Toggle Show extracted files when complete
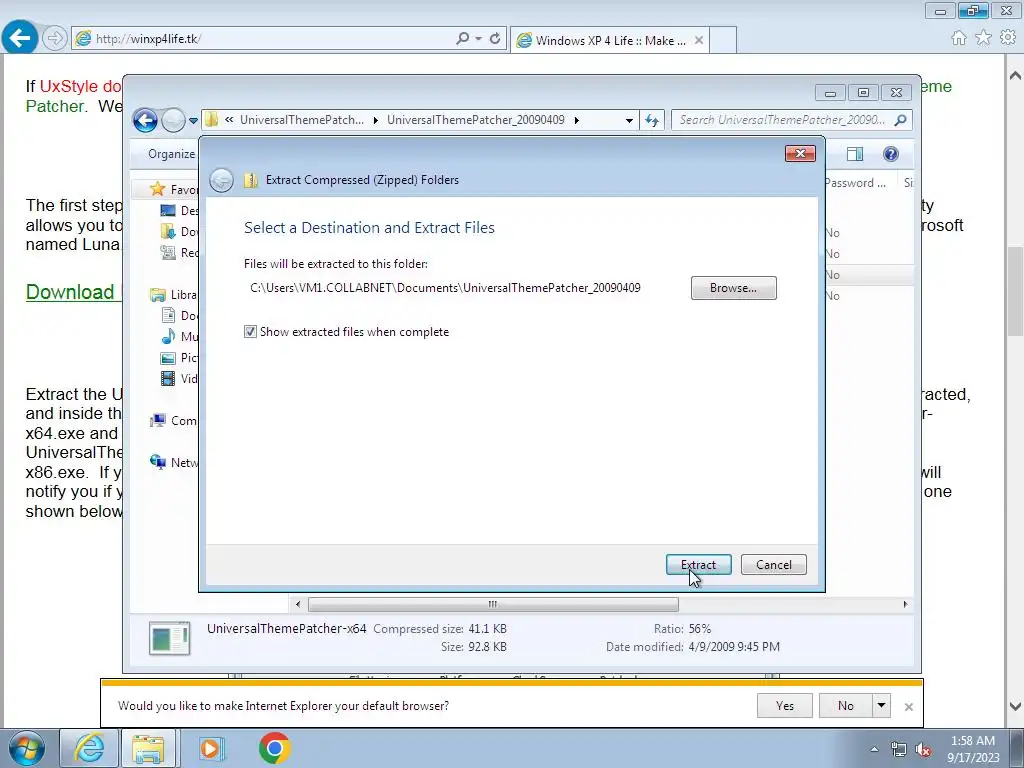 (x=250, y=332)
